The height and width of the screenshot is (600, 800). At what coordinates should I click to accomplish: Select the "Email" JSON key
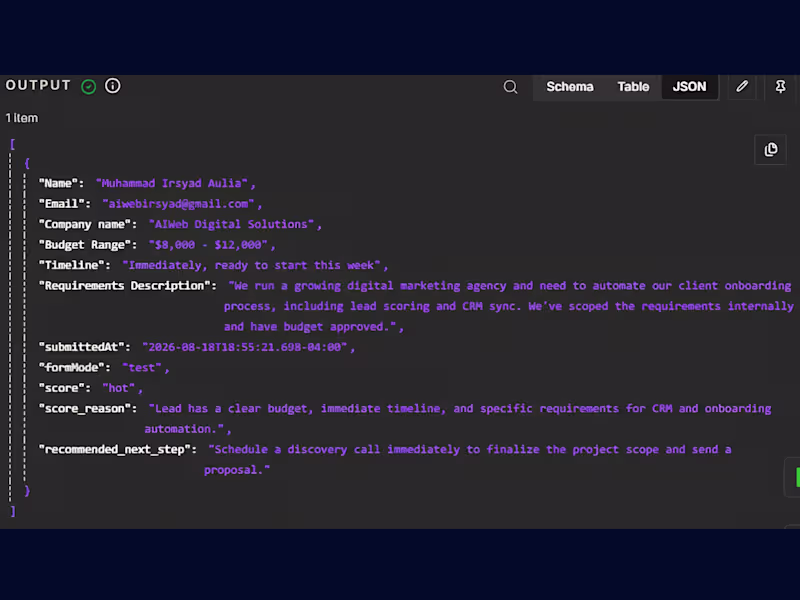[61, 204]
